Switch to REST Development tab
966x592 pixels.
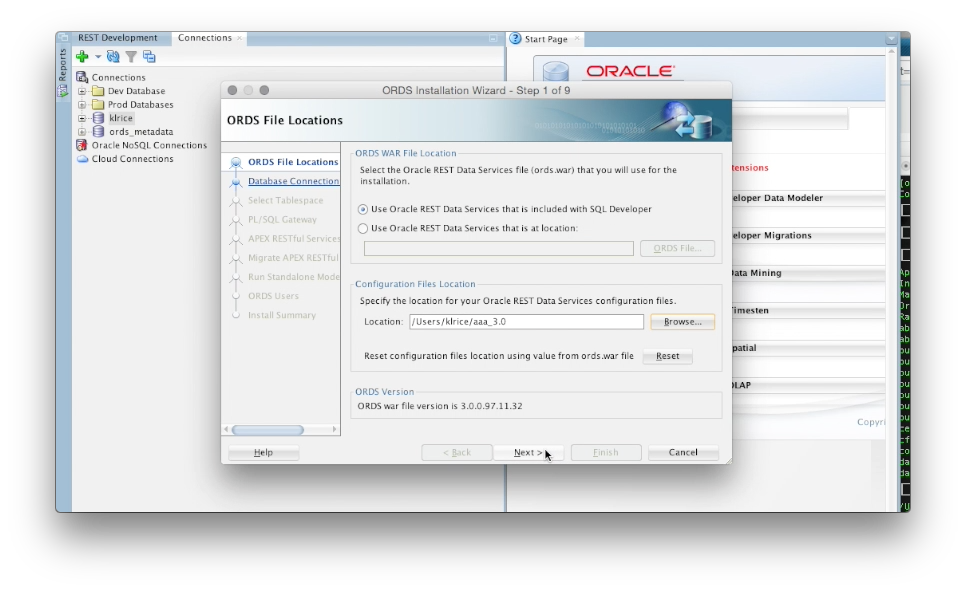tap(117, 38)
